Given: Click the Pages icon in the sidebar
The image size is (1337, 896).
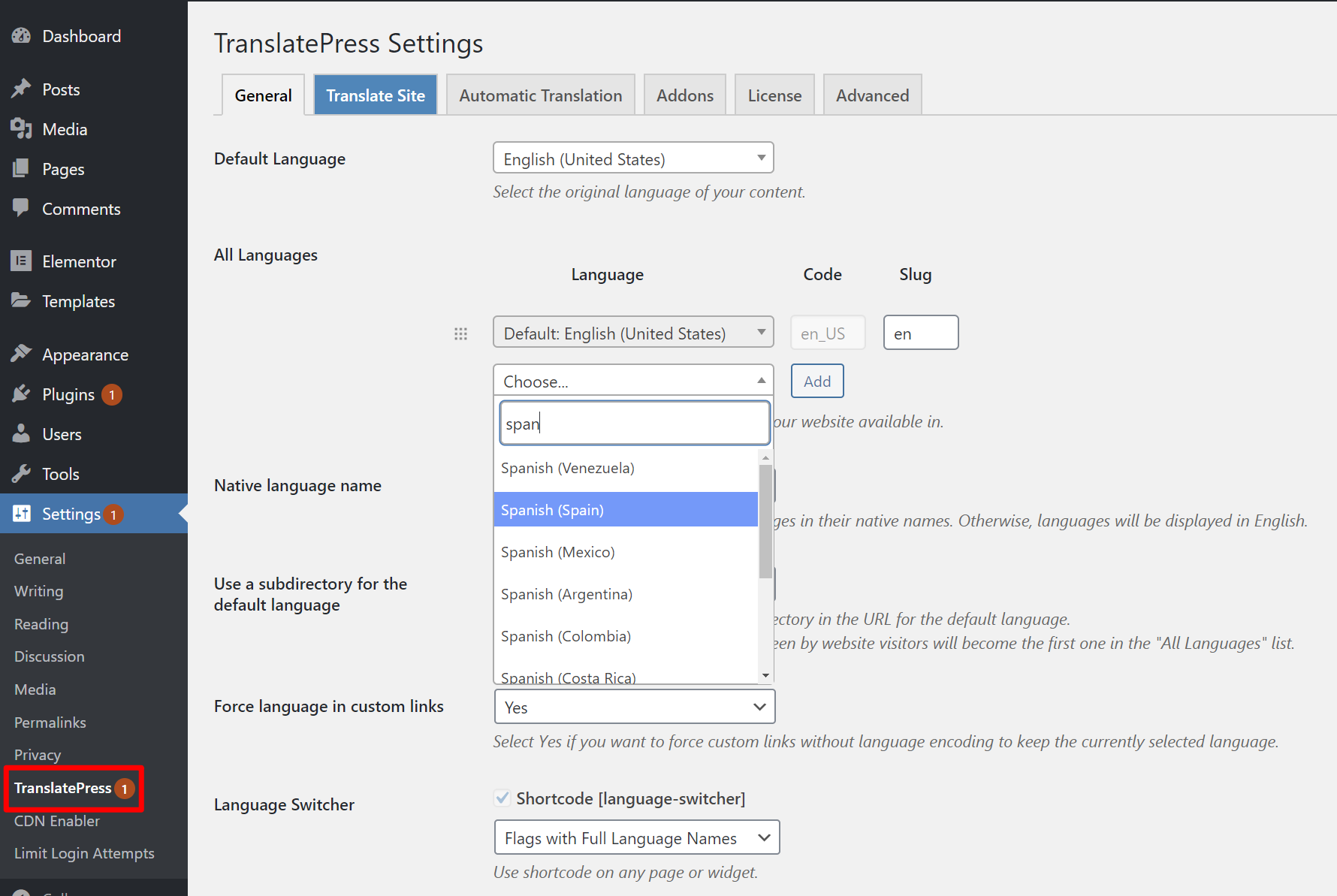Looking at the screenshot, I should coord(21,169).
